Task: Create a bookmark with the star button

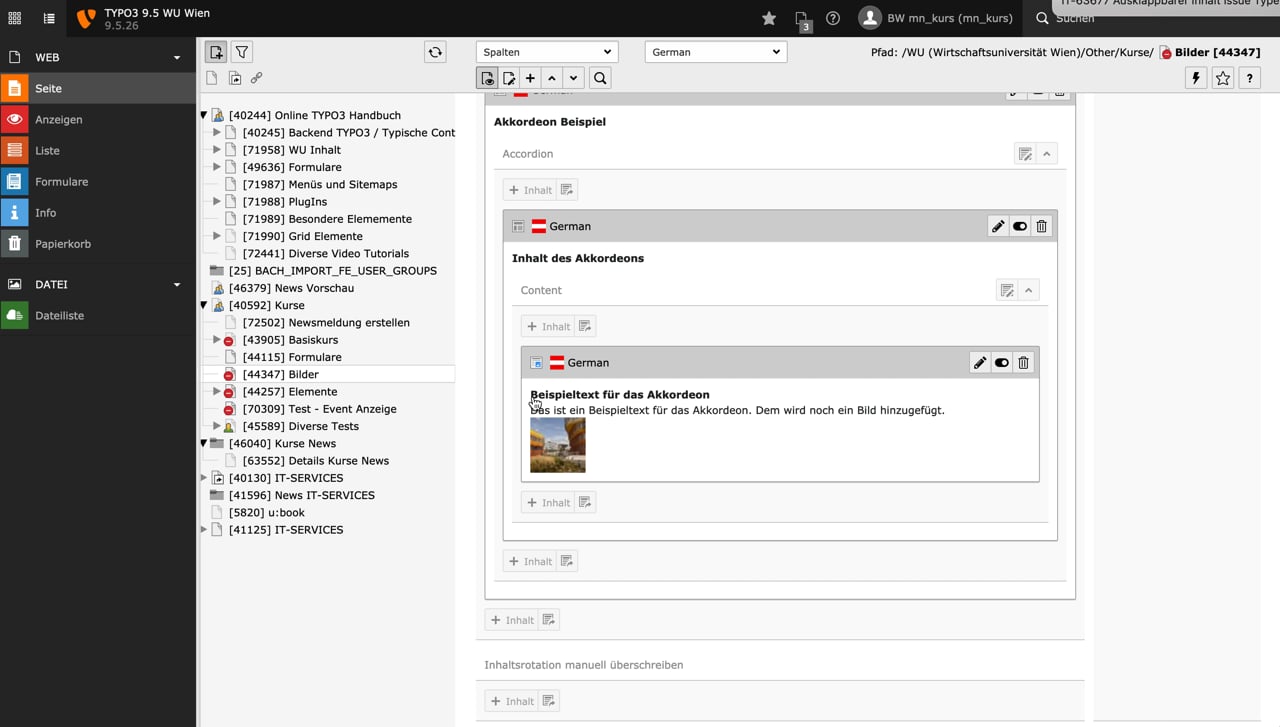Action: tap(1223, 78)
